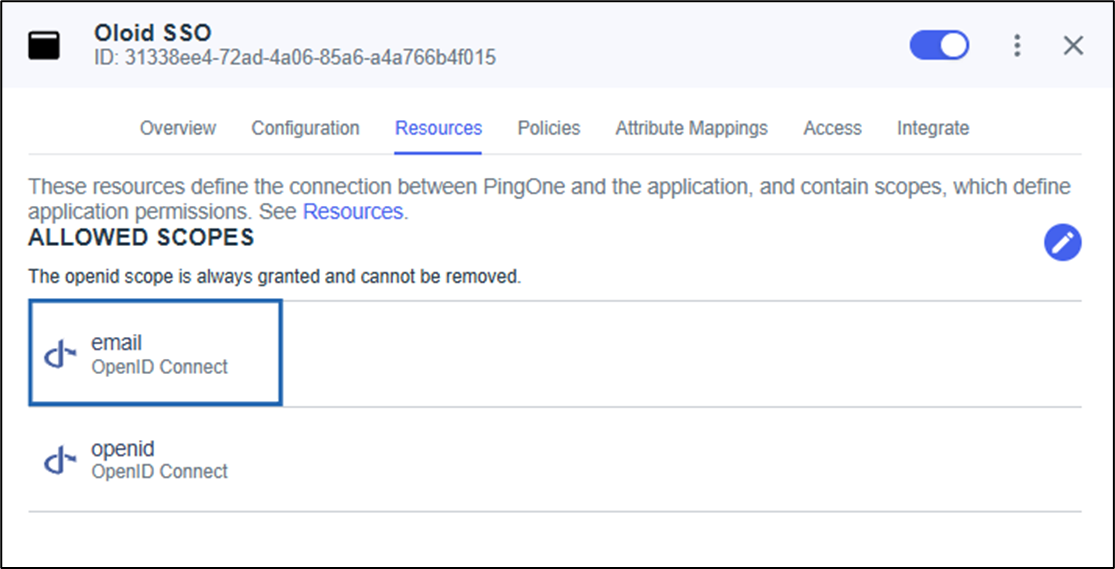The width and height of the screenshot is (1115, 569).
Task: Follow the Resources documentation link
Action: [x=353, y=212]
